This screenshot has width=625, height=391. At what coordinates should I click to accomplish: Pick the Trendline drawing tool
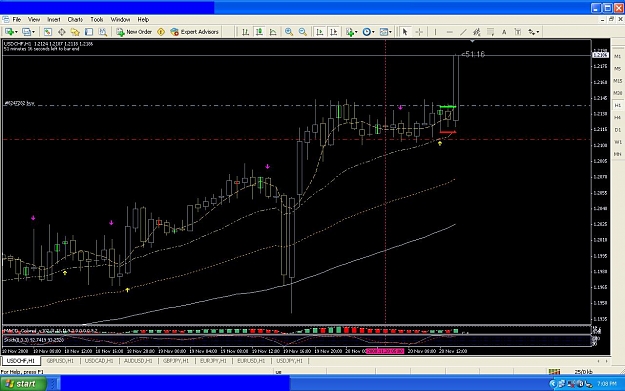[x=463, y=32]
